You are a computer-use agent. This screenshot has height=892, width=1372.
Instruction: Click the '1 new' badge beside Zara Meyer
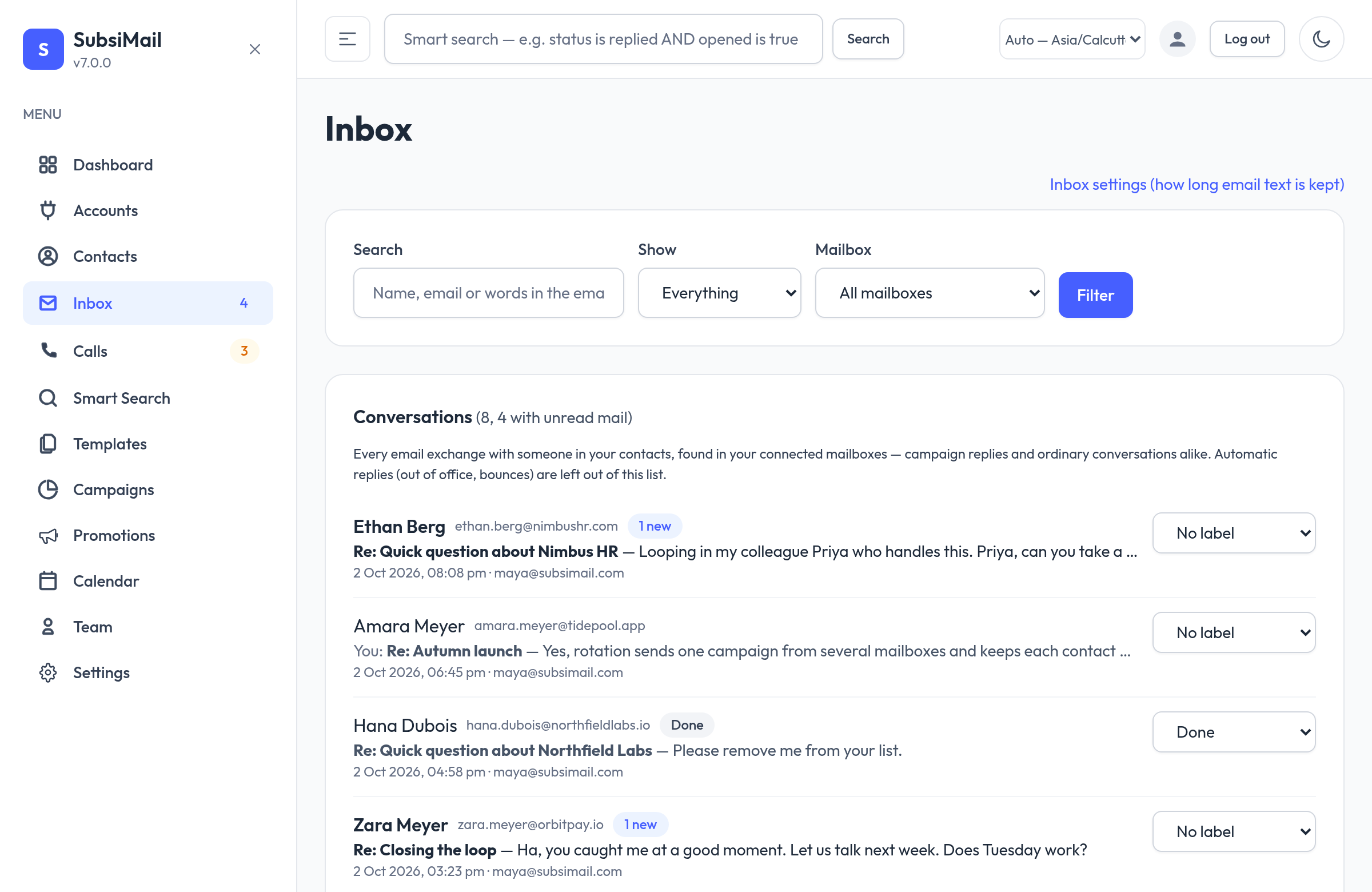(x=640, y=824)
